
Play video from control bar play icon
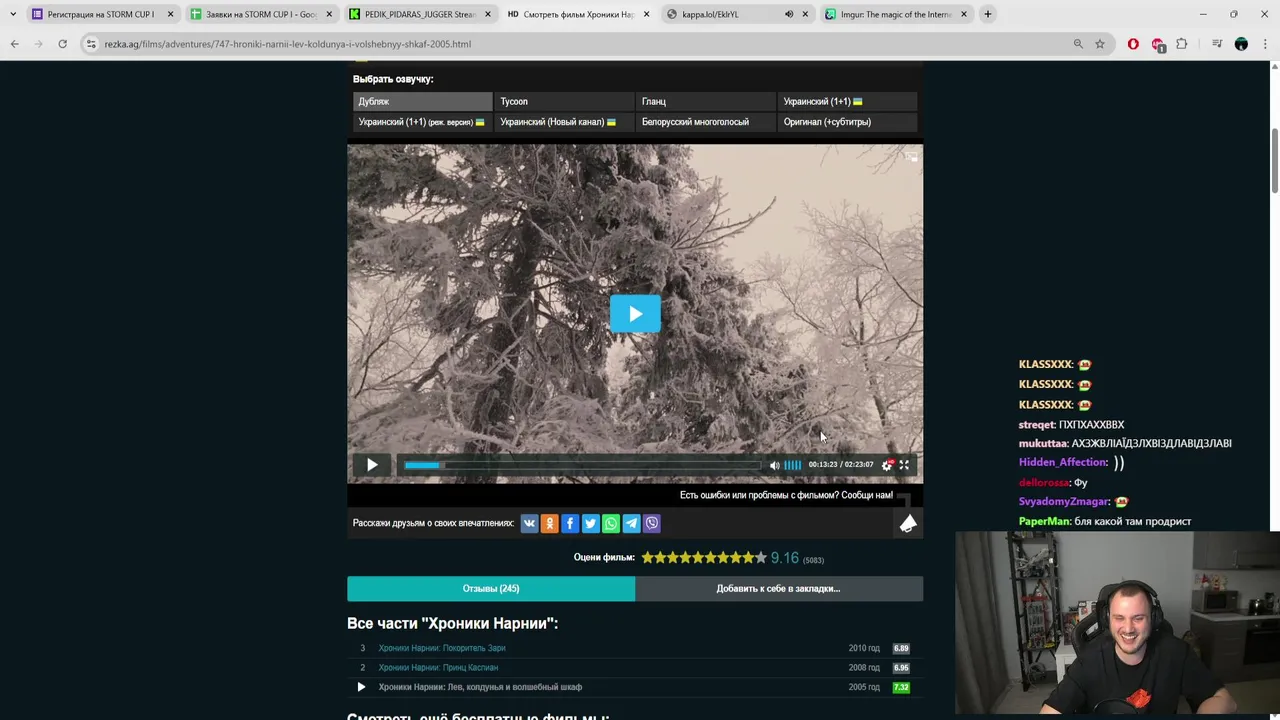click(x=372, y=465)
